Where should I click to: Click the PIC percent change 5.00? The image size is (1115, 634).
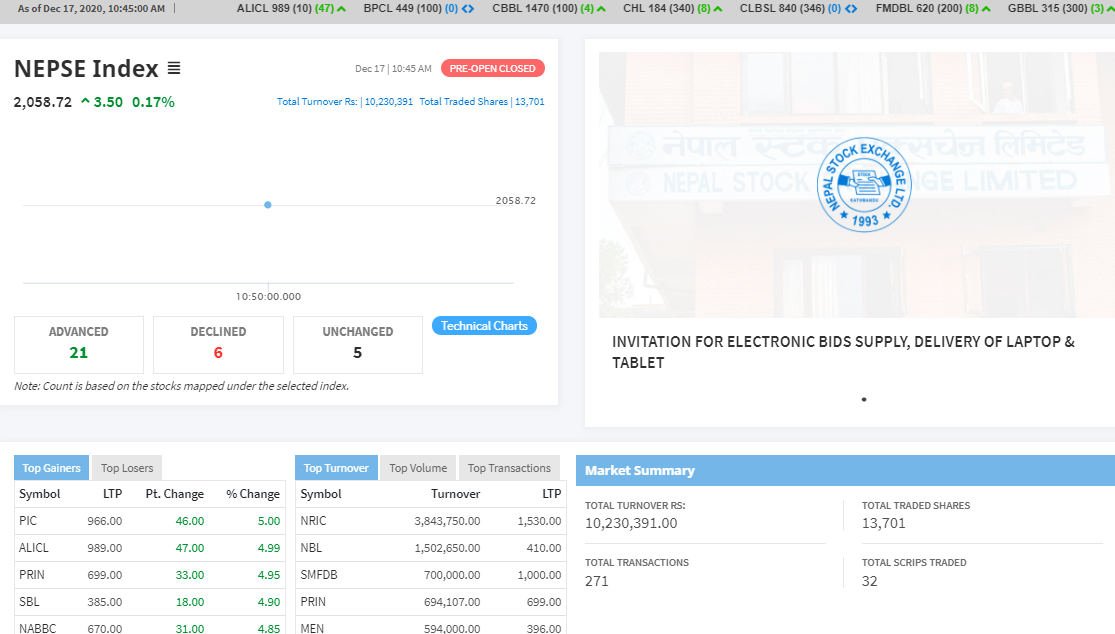tap(269, 521)
